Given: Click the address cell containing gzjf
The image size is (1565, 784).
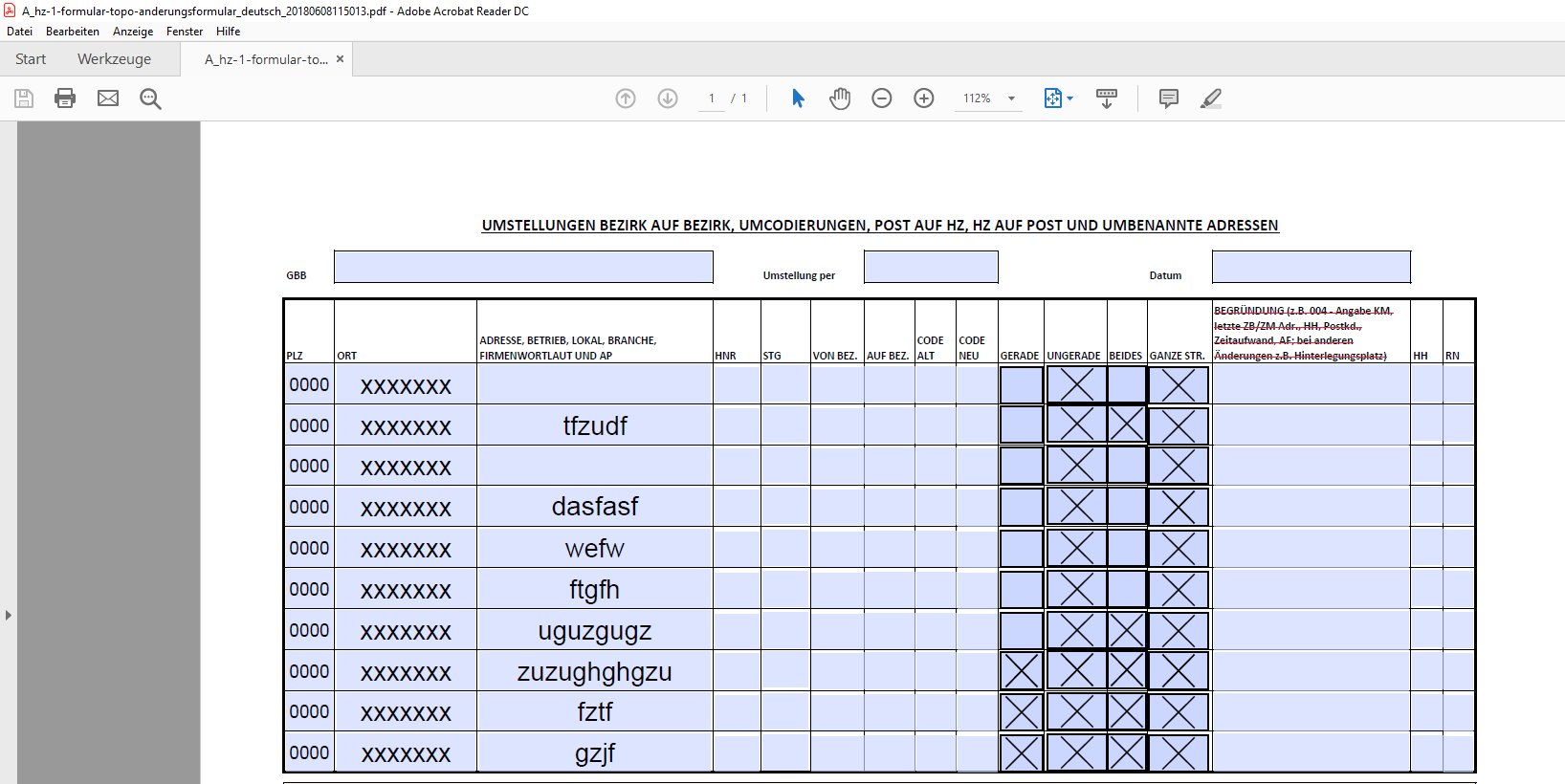Looking at the screenshot, I should point(595,753).
